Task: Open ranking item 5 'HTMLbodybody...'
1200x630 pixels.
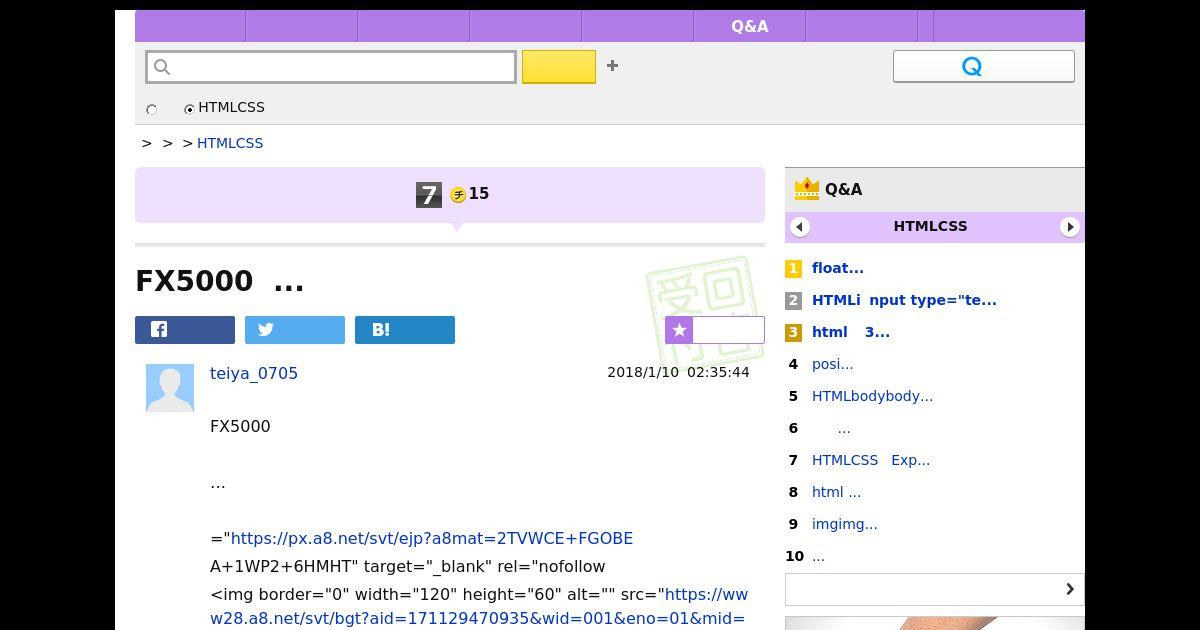Action: [872, 396]
